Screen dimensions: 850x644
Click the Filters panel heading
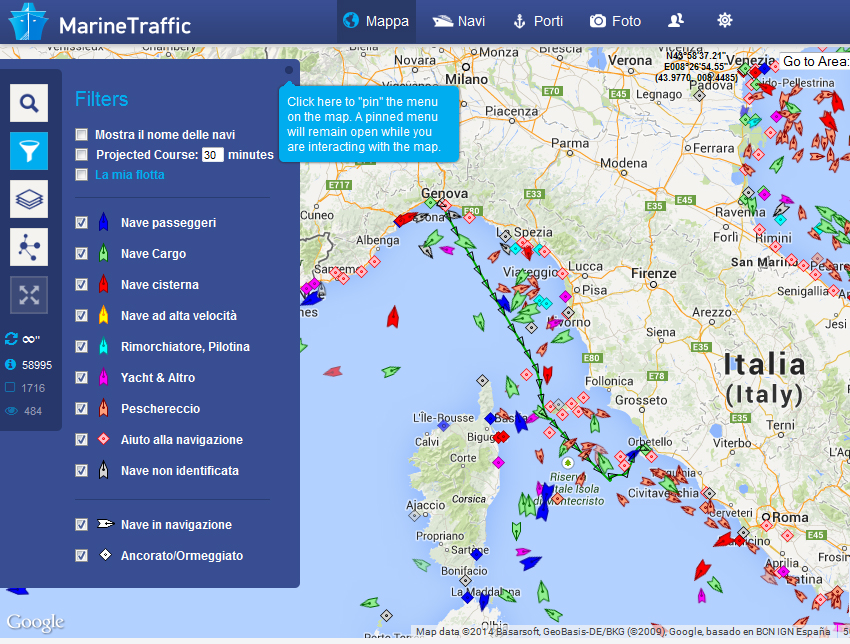coord(101,99)
